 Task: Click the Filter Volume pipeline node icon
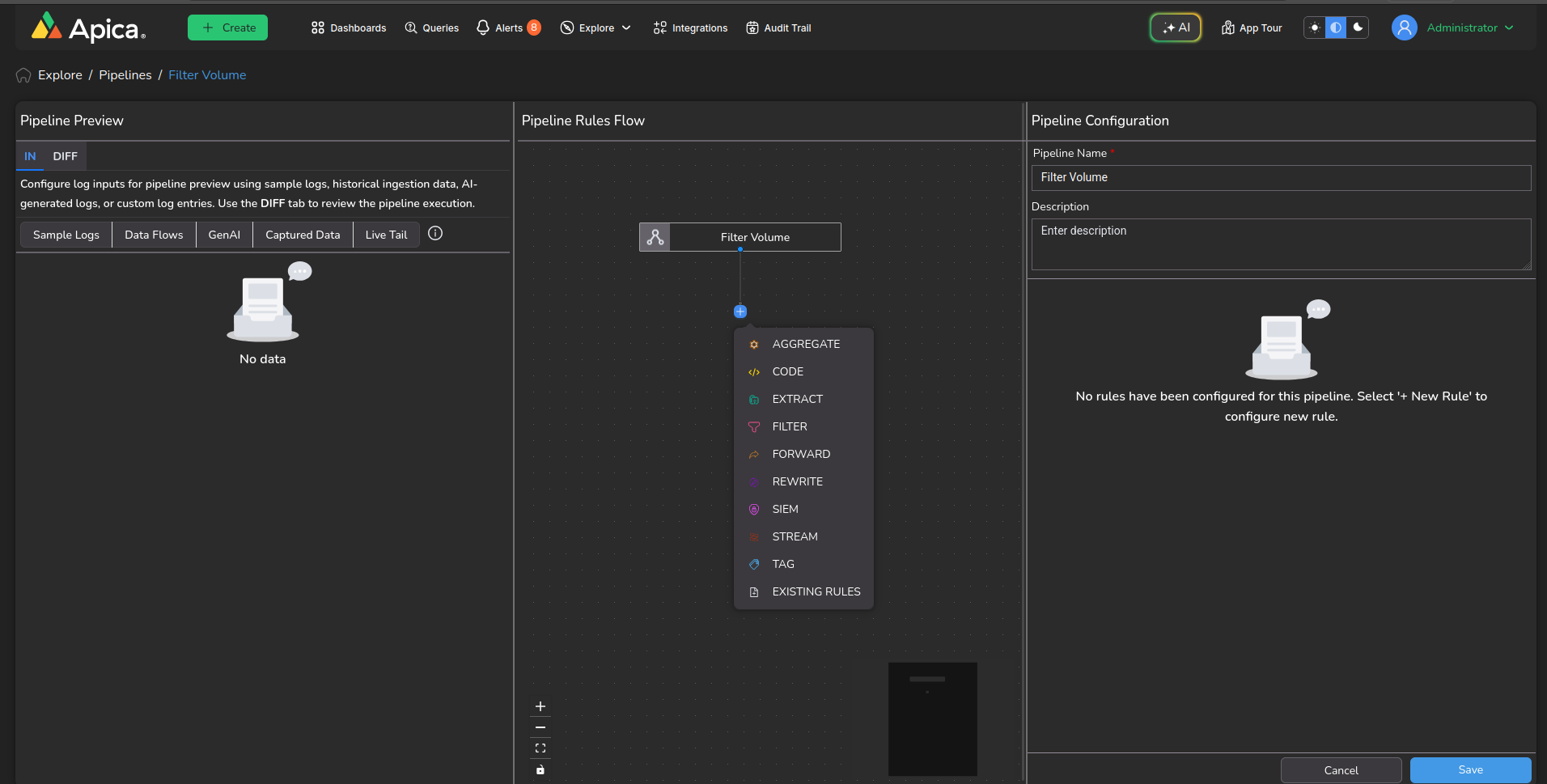[655, 237]
